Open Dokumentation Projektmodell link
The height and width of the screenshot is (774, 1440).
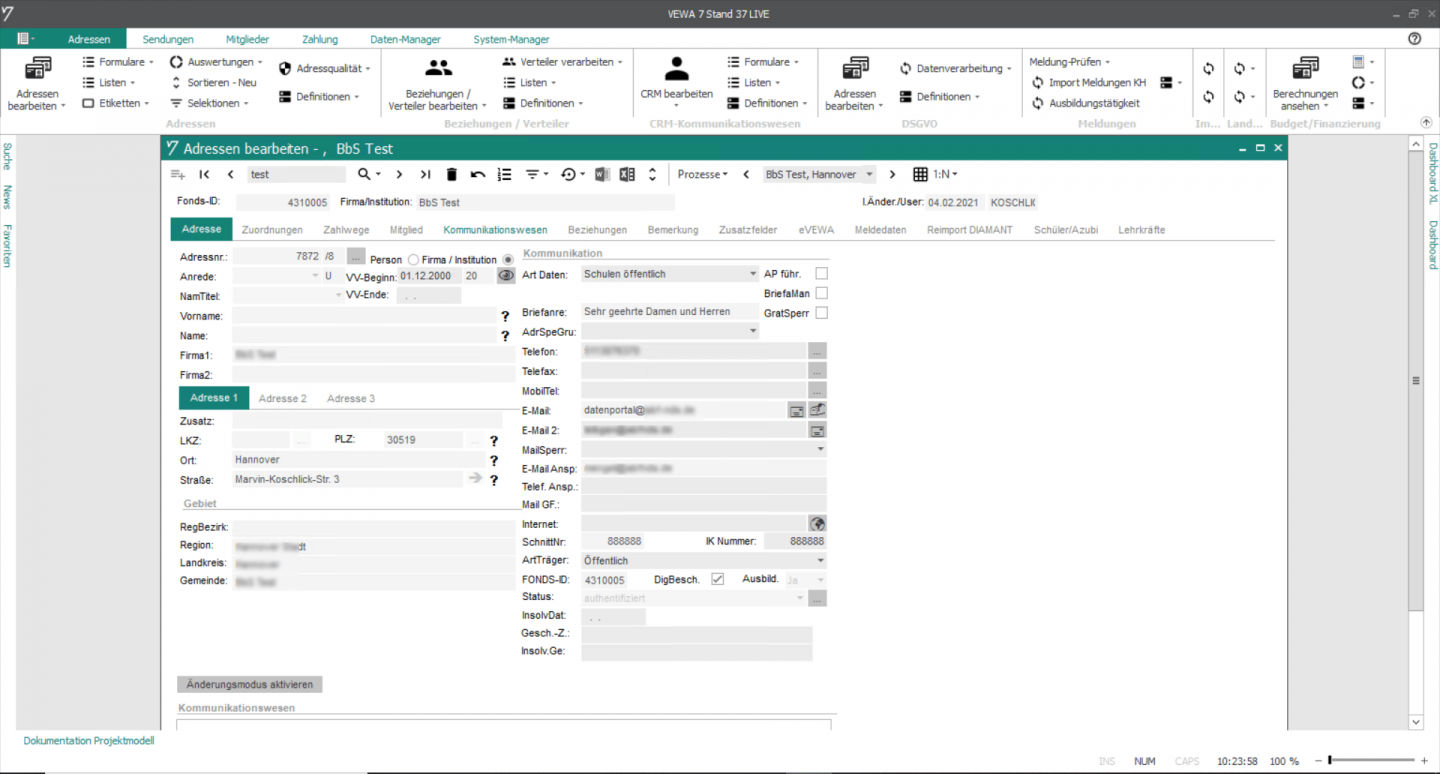(89, 741)
